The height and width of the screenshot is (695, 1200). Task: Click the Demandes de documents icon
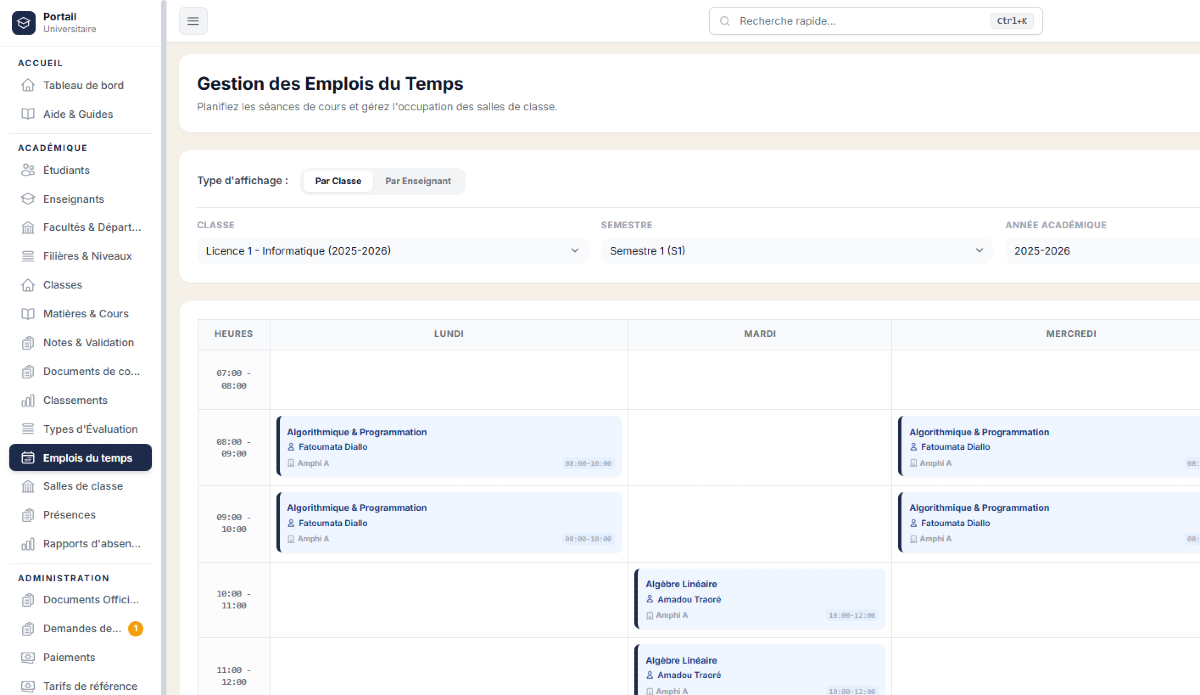click(28, 629)
